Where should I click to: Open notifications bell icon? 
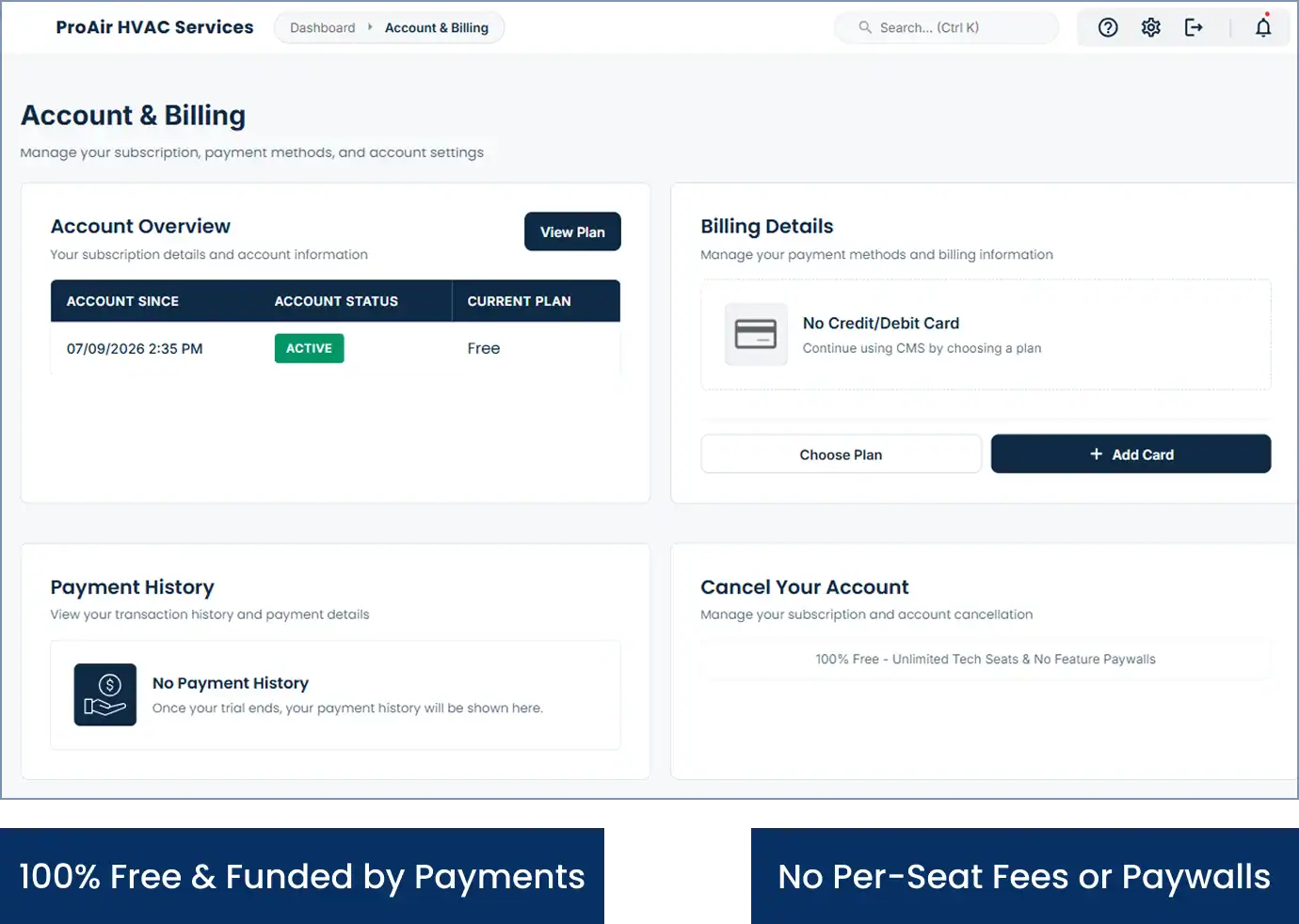click(1263, 27)
